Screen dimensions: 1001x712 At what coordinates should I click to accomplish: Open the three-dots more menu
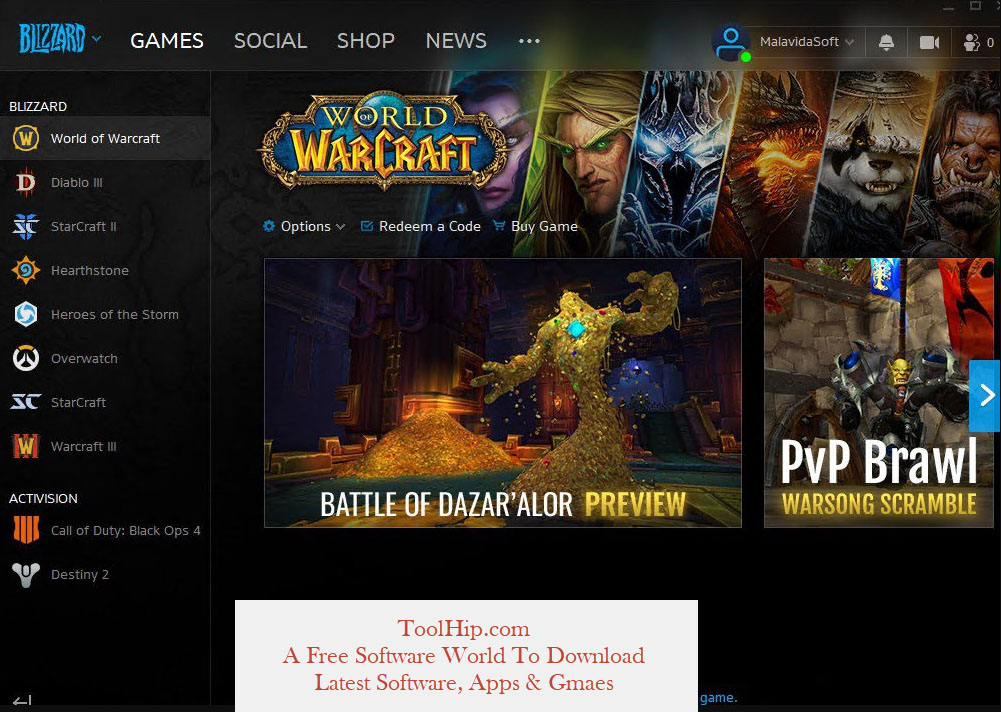point(529,41)
